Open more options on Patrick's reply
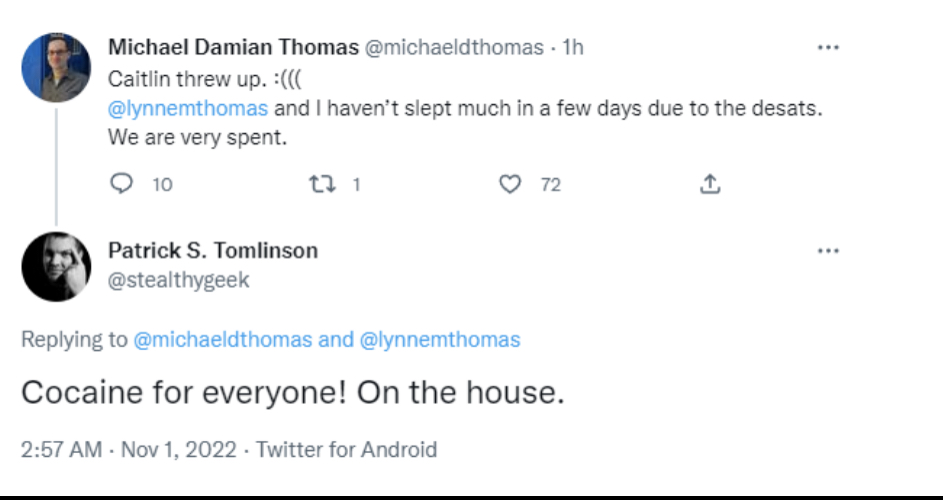Screen dimensions: 943x500 [x=828, y=251]
